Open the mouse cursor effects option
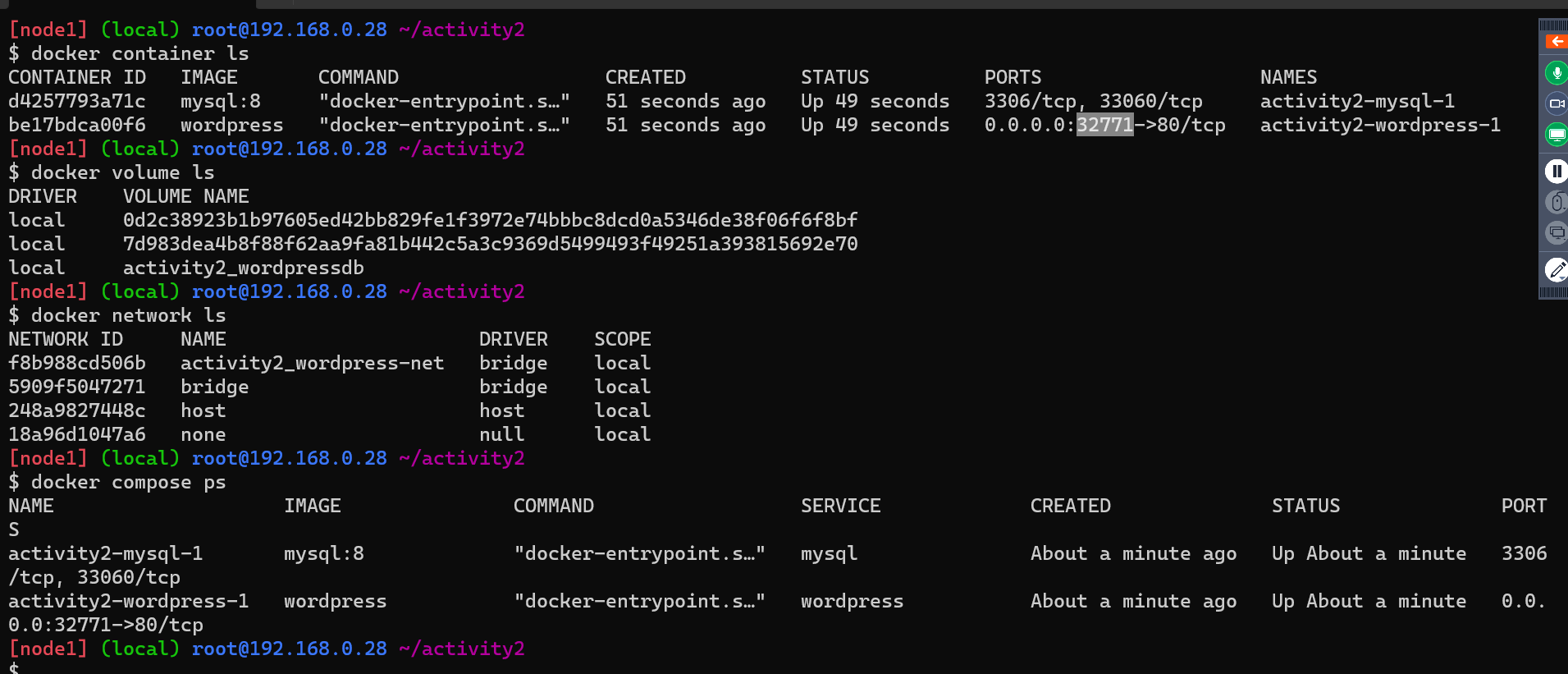This screenshot has width=1568, height=674. 1556,202
